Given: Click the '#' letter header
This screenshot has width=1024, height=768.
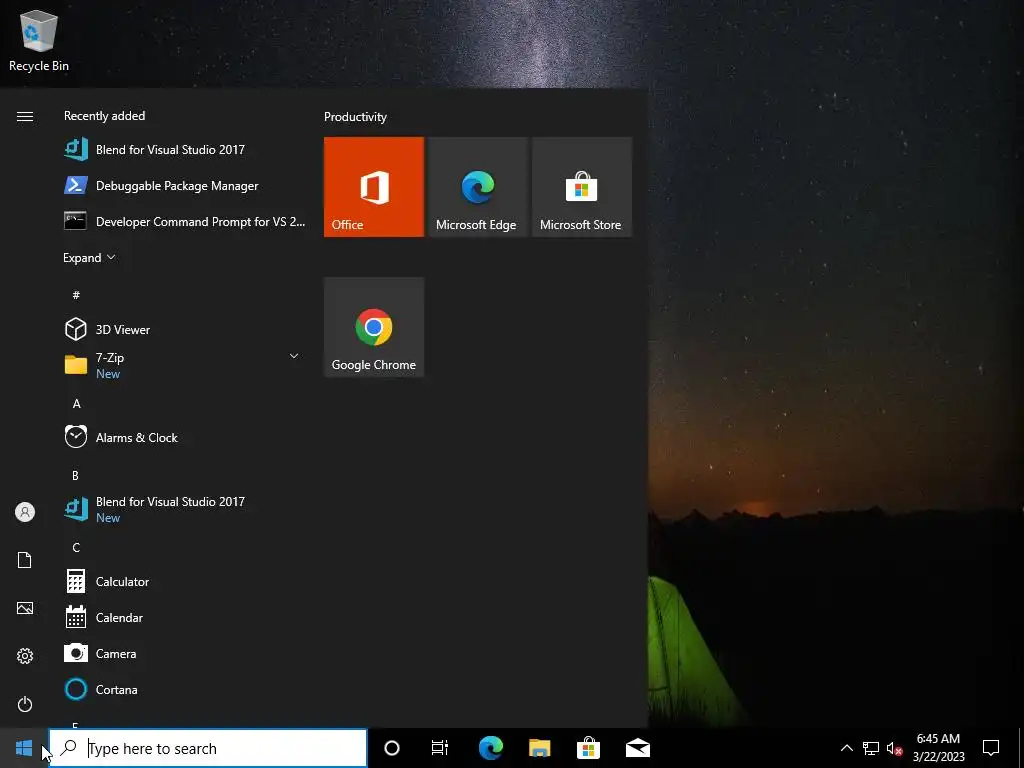Looking at the screenshot, I should coord(76,295).
